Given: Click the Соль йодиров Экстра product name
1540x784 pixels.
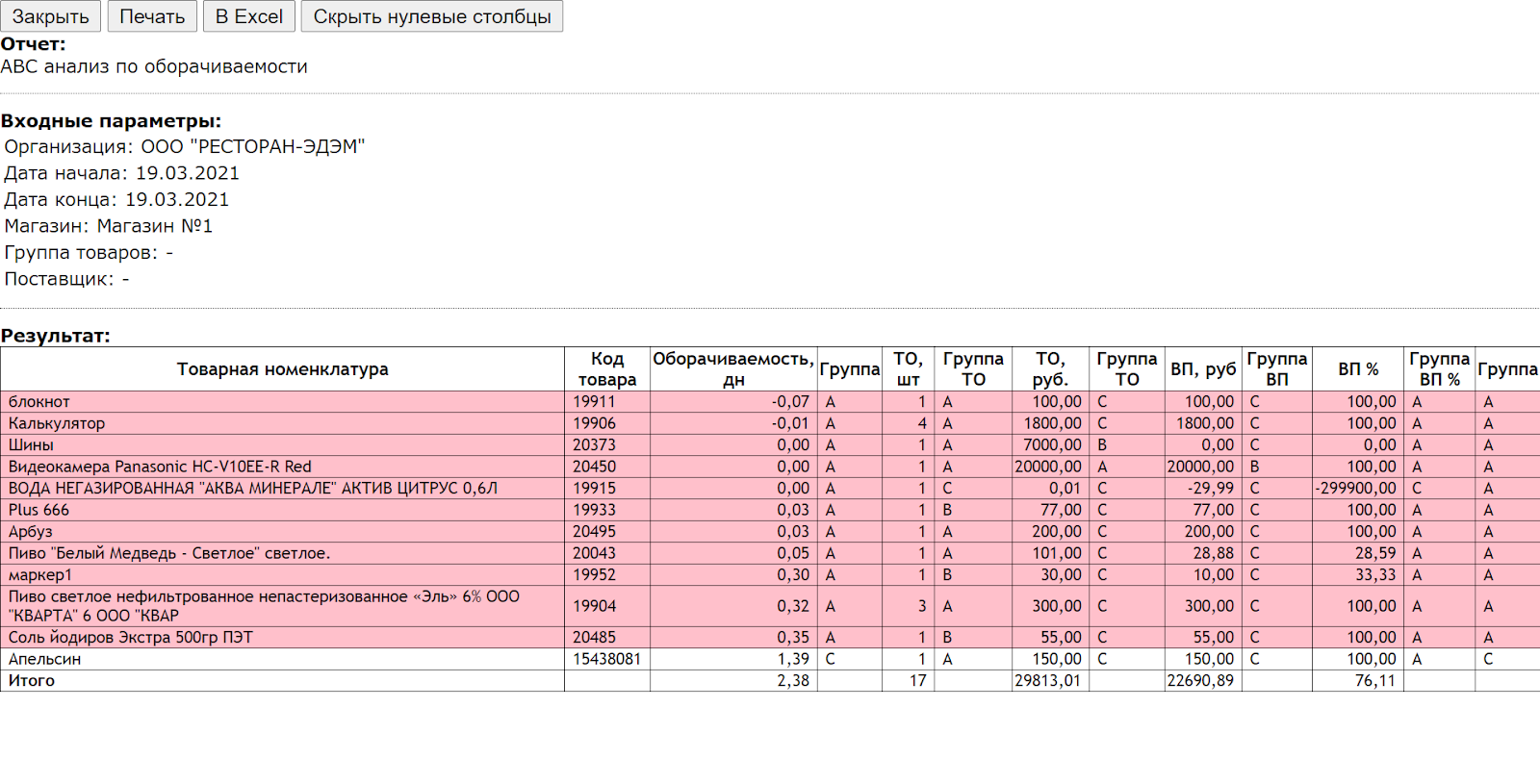Looking at the screenshot, I should [x=130, y=638].
